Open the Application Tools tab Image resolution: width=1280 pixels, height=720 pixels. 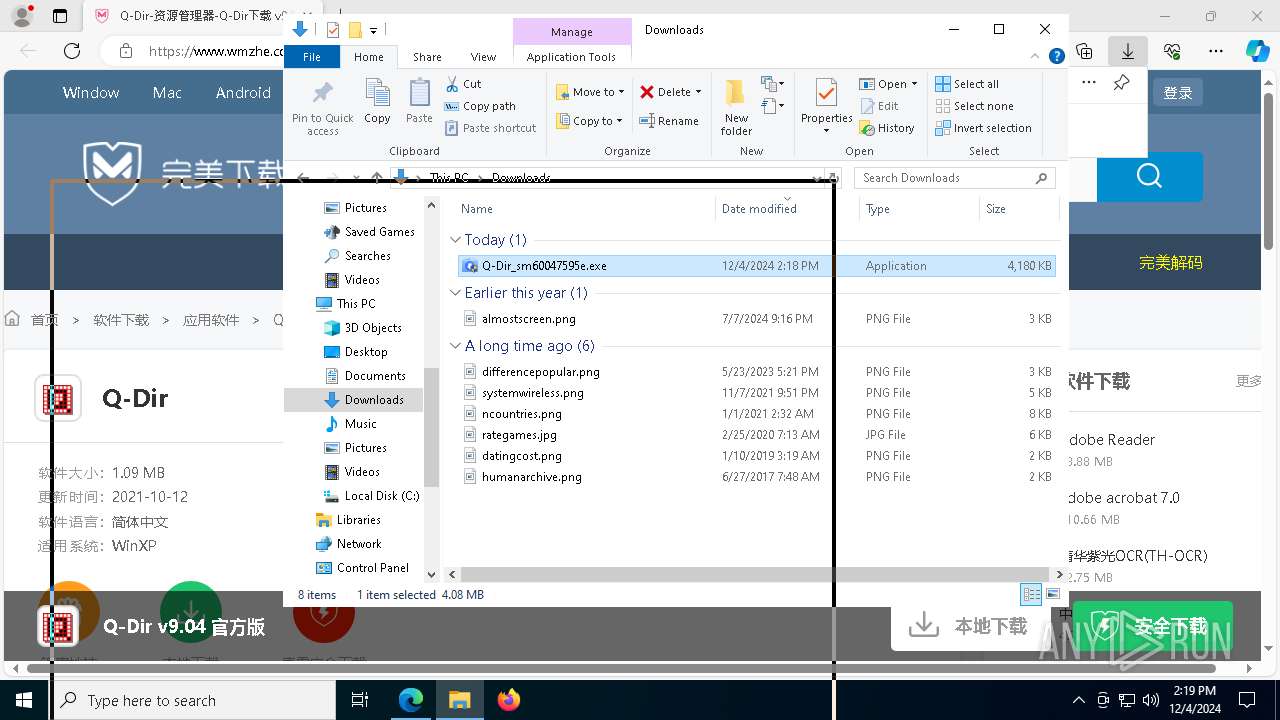(x=571, y=57)
